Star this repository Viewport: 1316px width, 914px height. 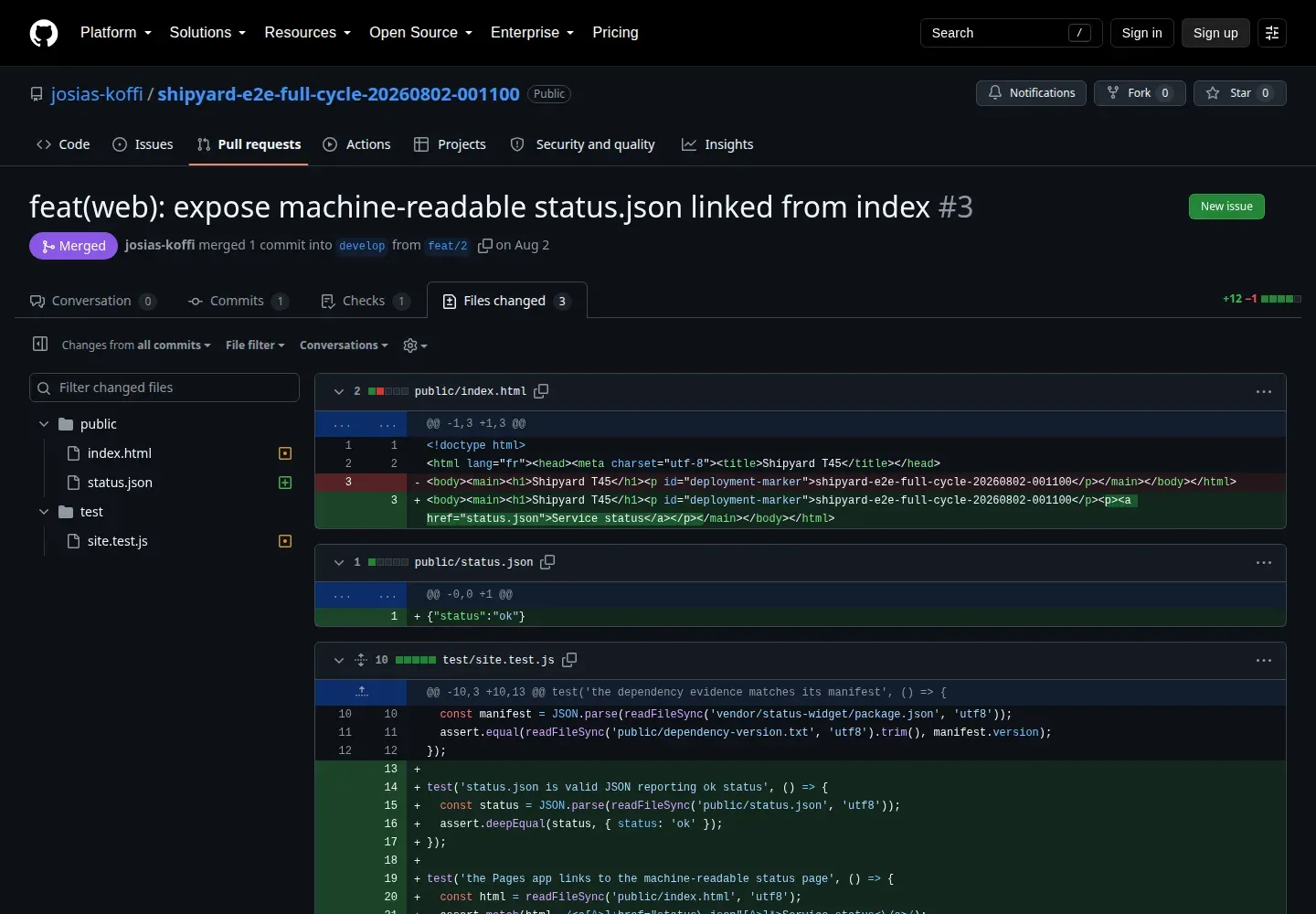[x=1239, y=93]
